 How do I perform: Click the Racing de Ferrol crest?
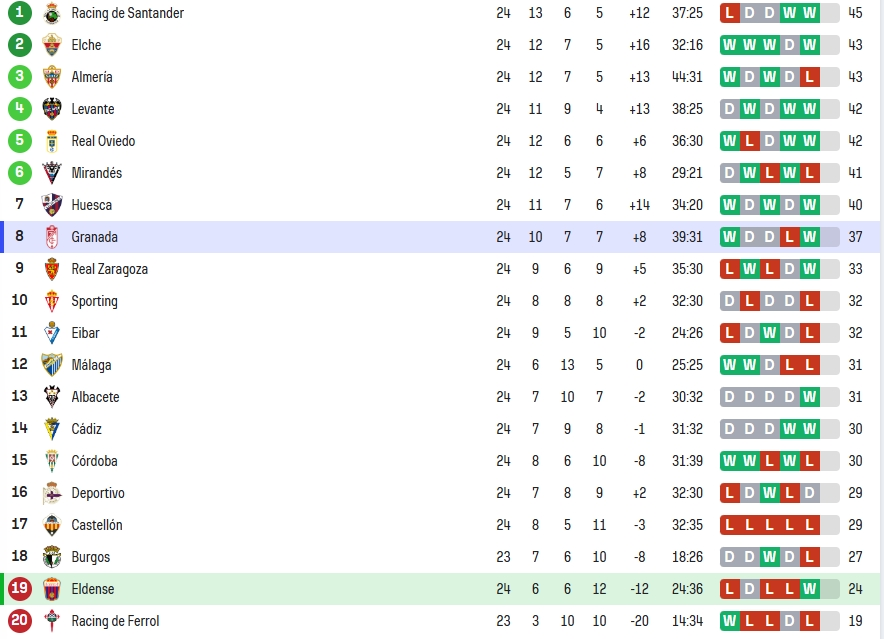[x=52, y=621]
